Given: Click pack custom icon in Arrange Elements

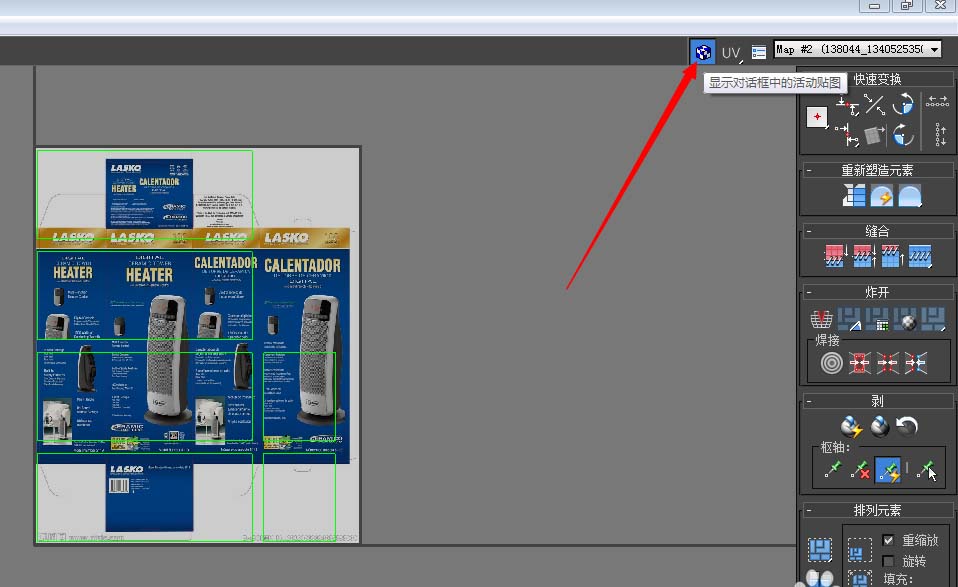Looking at the screenshot, I should [x=821, y=550].
